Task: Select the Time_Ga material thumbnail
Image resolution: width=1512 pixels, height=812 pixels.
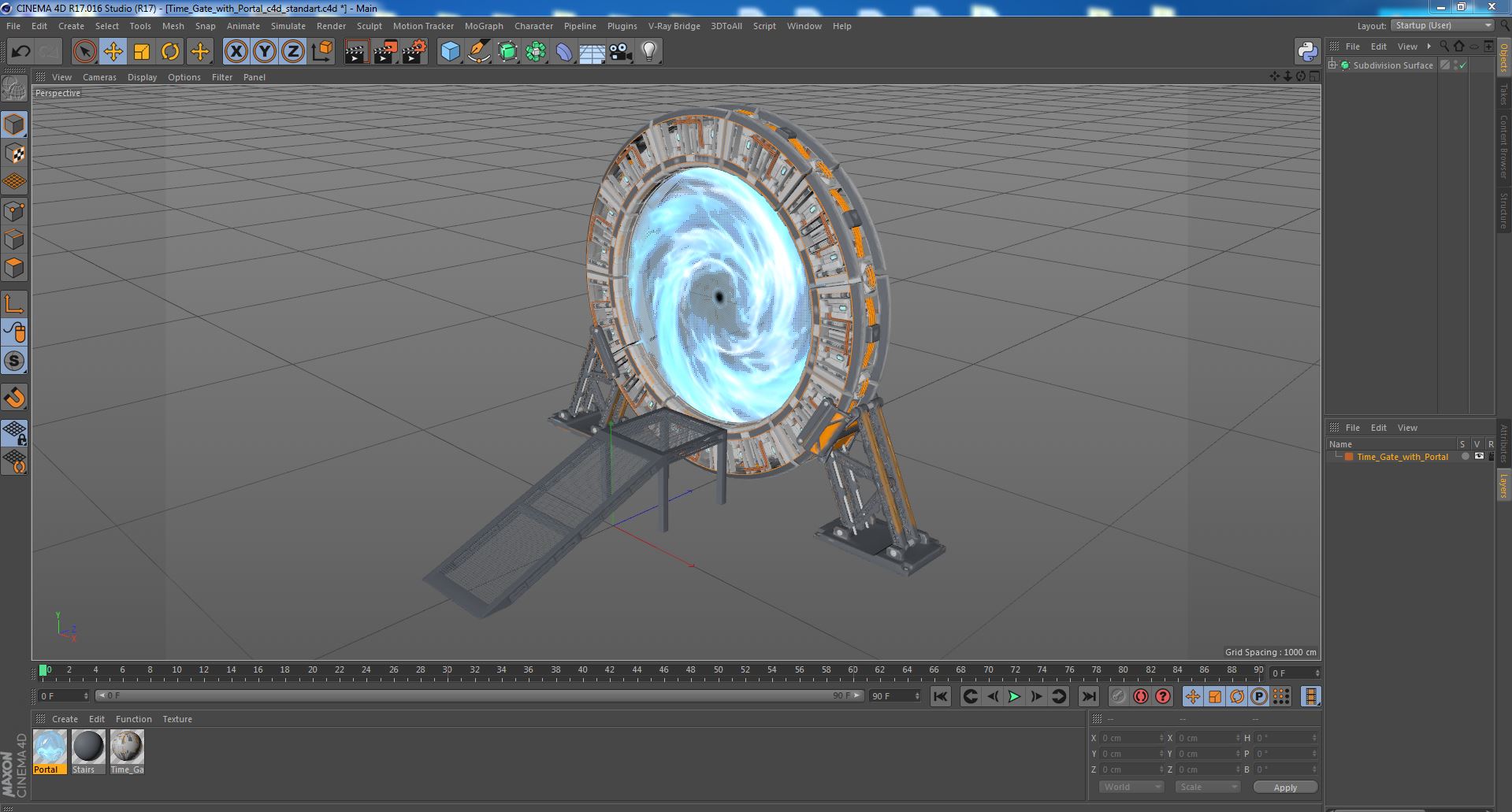Action: click(x=127, y=752)
